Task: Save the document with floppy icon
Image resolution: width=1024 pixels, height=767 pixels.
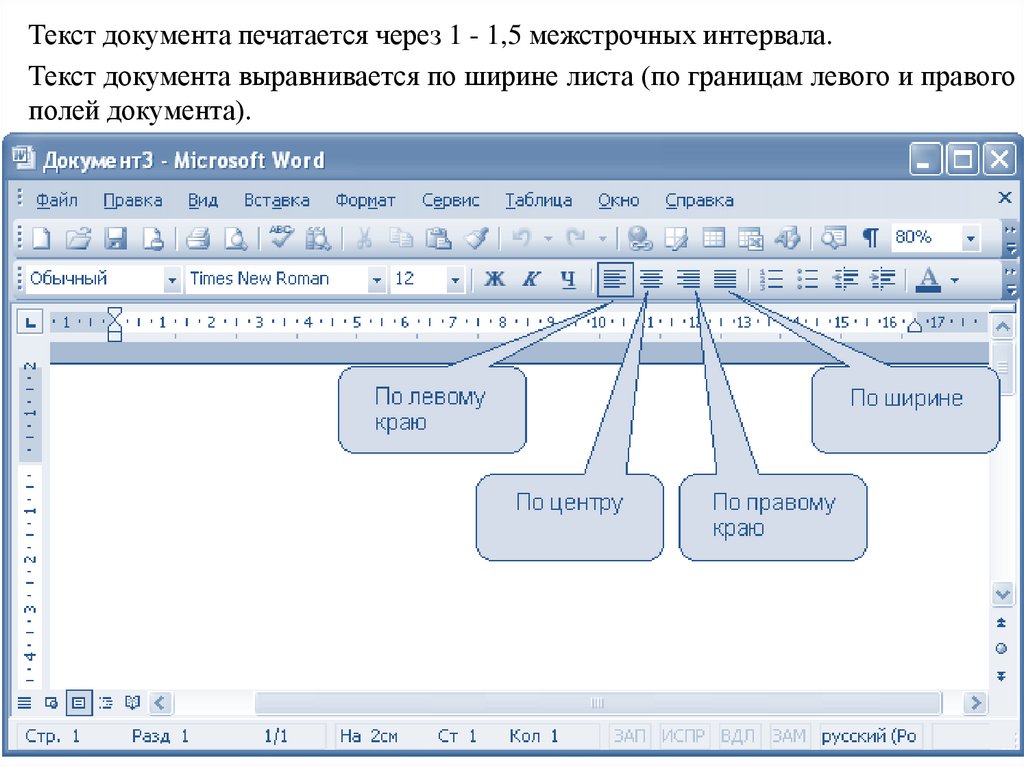Action: [116, 238]
